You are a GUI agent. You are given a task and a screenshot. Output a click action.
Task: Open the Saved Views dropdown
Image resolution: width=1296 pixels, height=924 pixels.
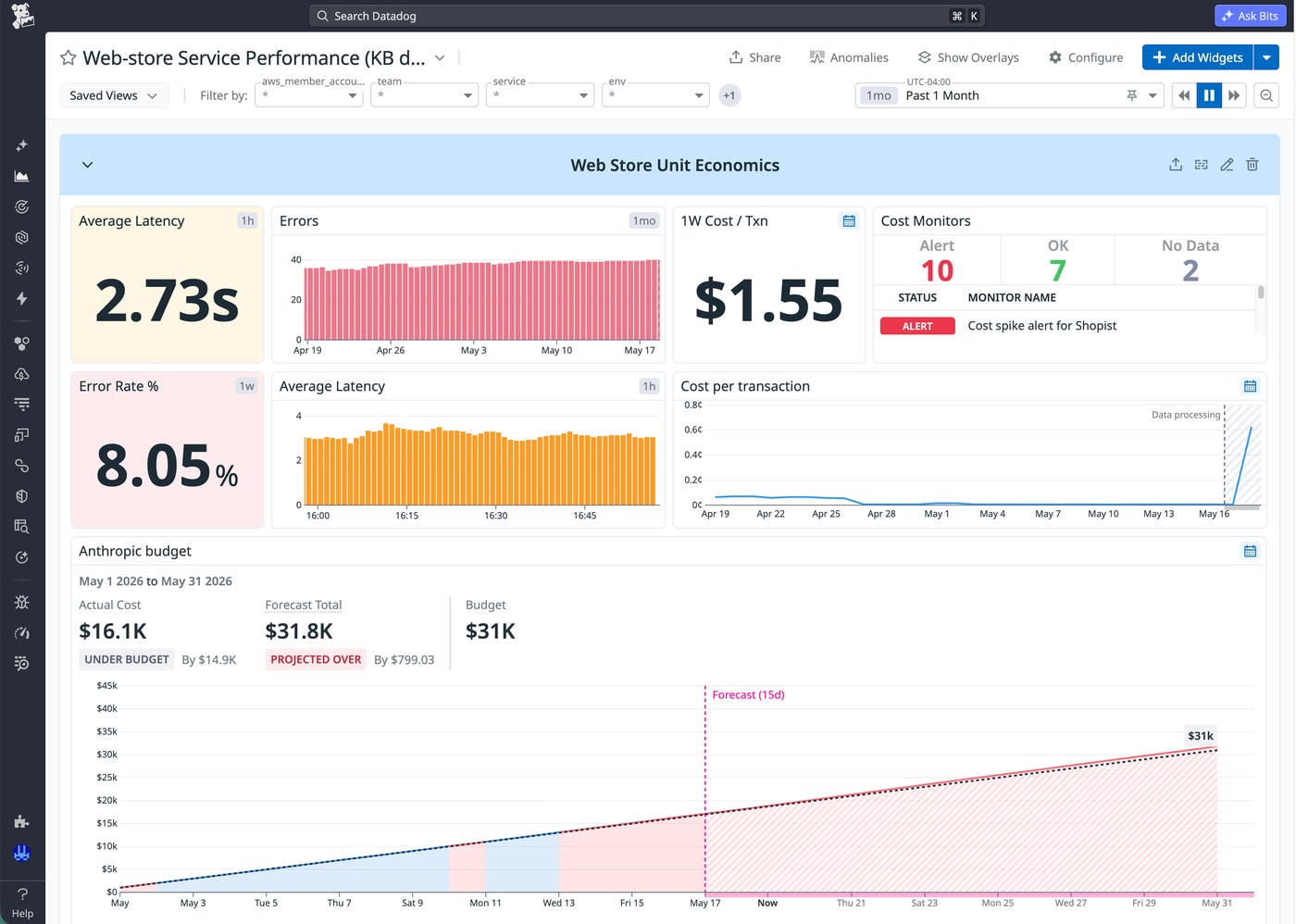coord(114,95)
